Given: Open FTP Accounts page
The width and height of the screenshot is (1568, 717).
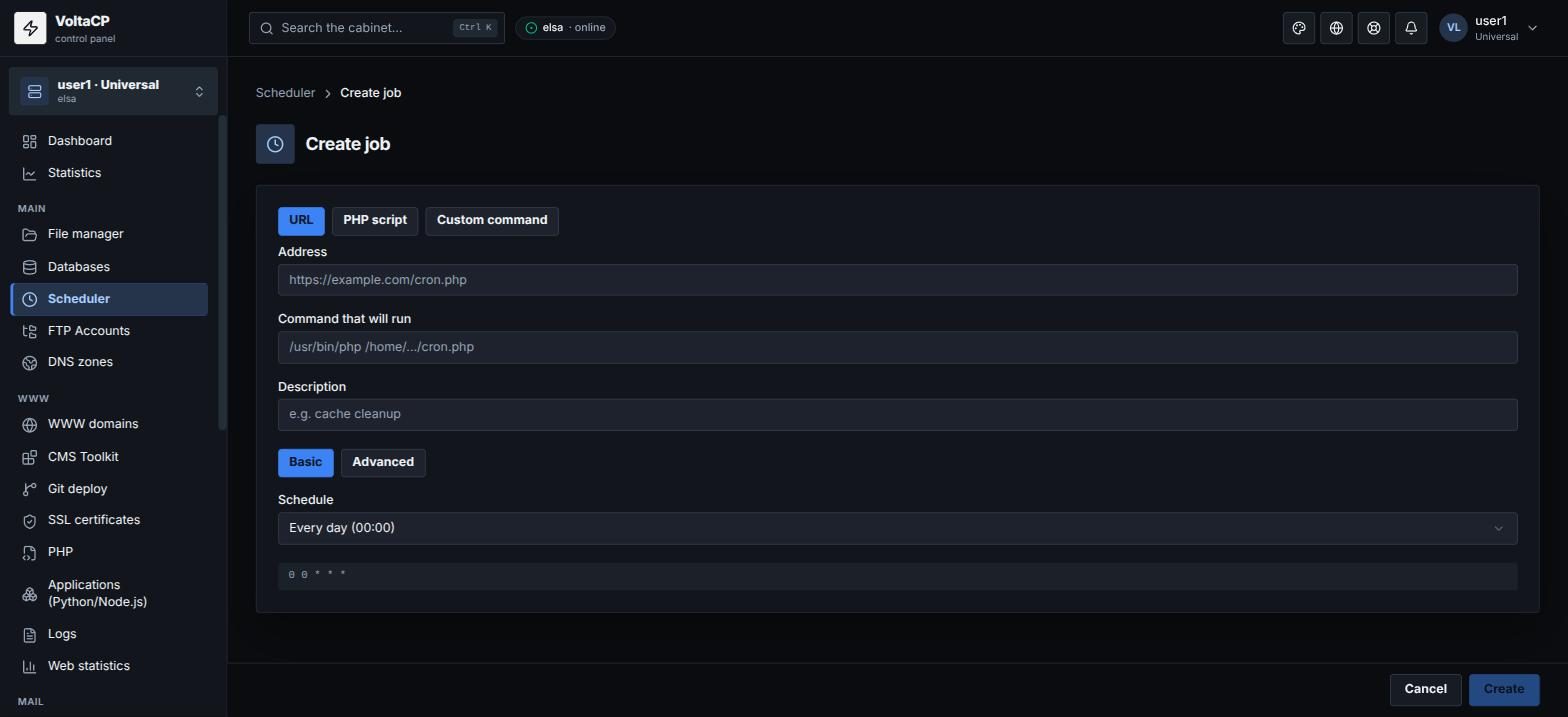Looking at the screenshot, I should click(109, 331).
